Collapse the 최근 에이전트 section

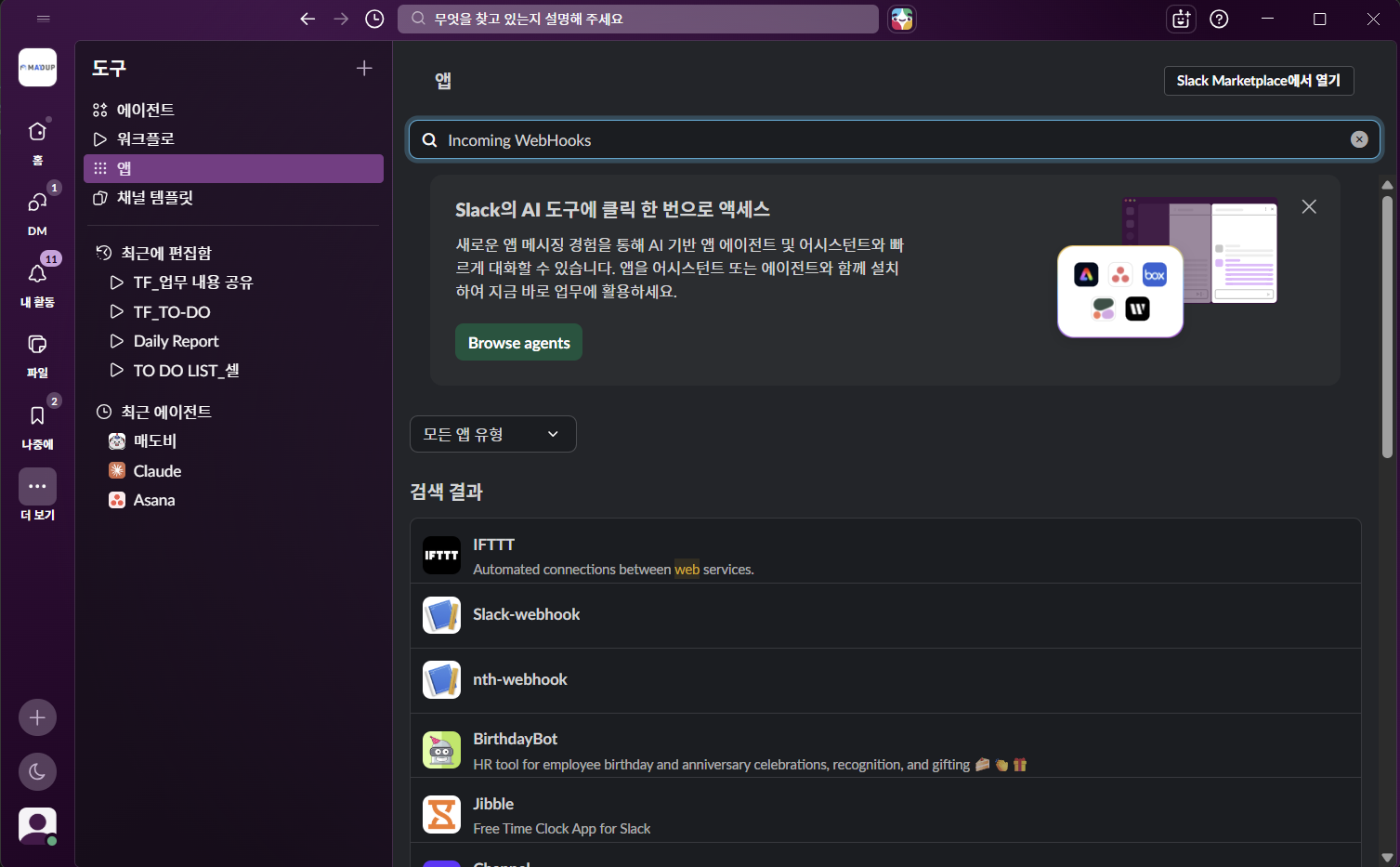click(154, 412)
